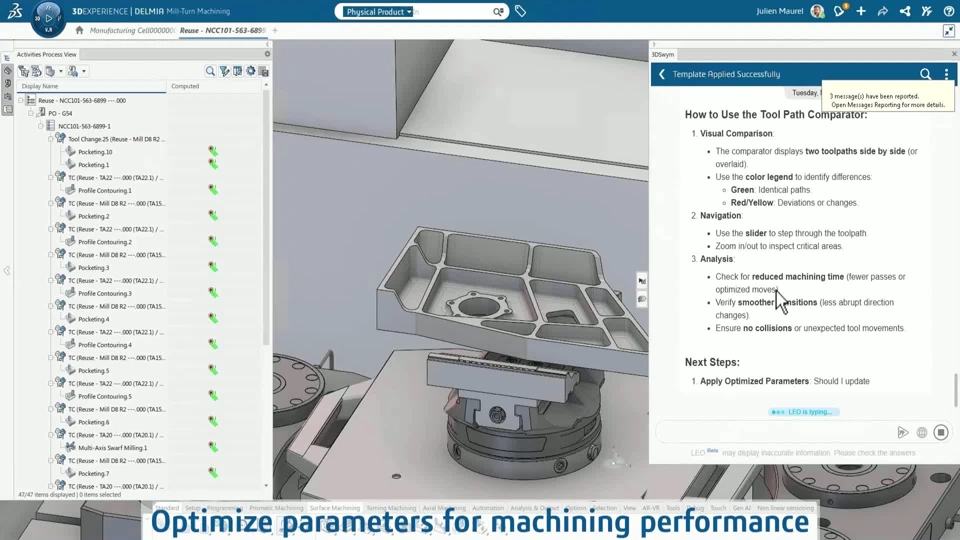Open the 3DEXPERIENCE compass
The image size is (960, 540).
(x=48, y=18)
